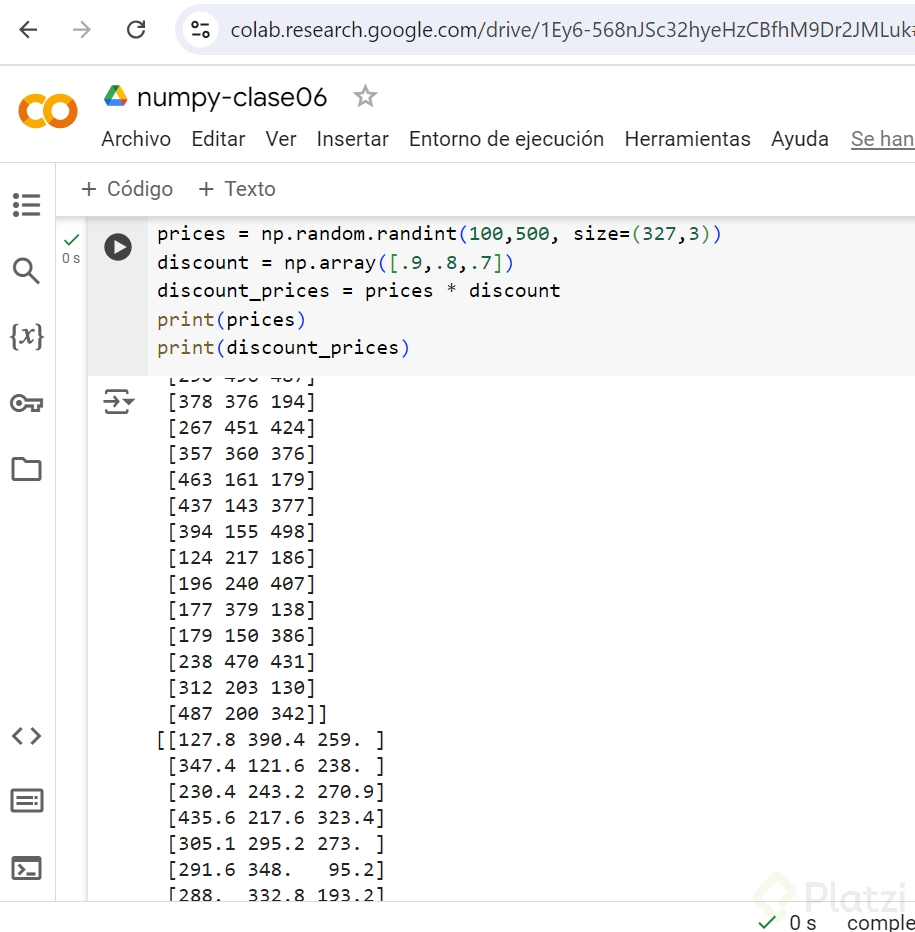Open the Ayuda menu
This screenshot has width=915, height=932.
point(800,139)
